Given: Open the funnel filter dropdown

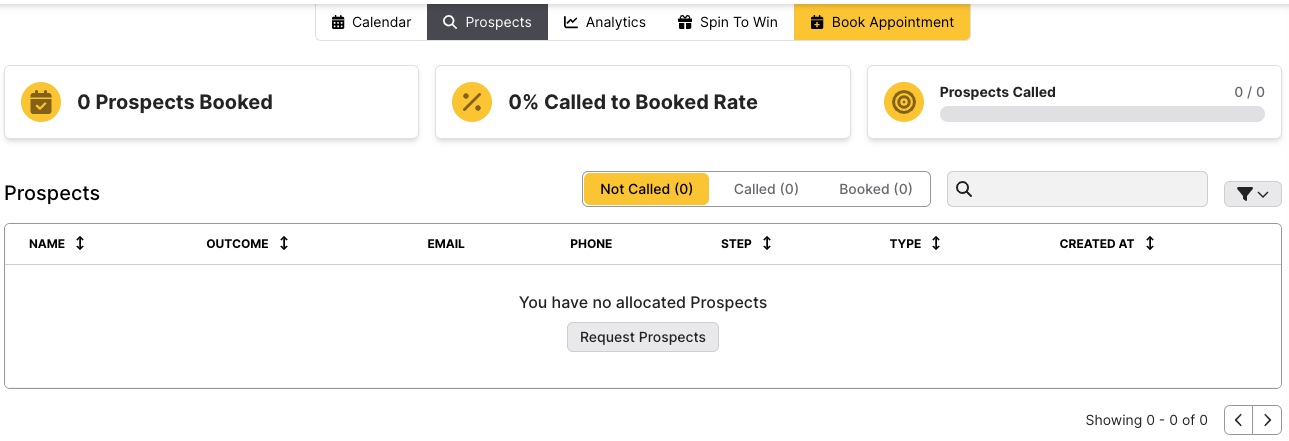Looking at the screenshot, I should [x=1252, y=194].
